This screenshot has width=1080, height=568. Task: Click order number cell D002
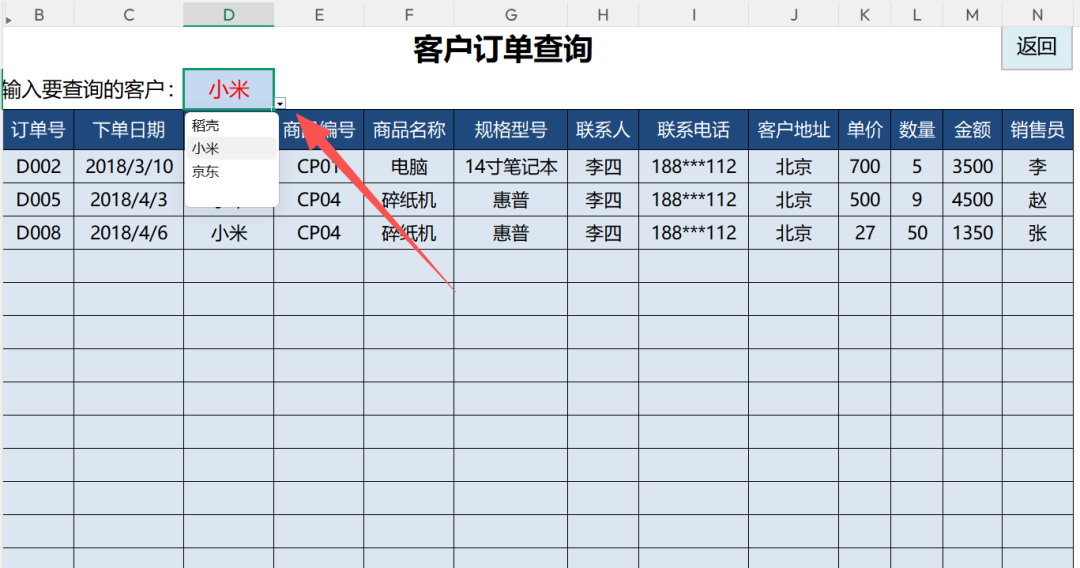coord(38,167)
